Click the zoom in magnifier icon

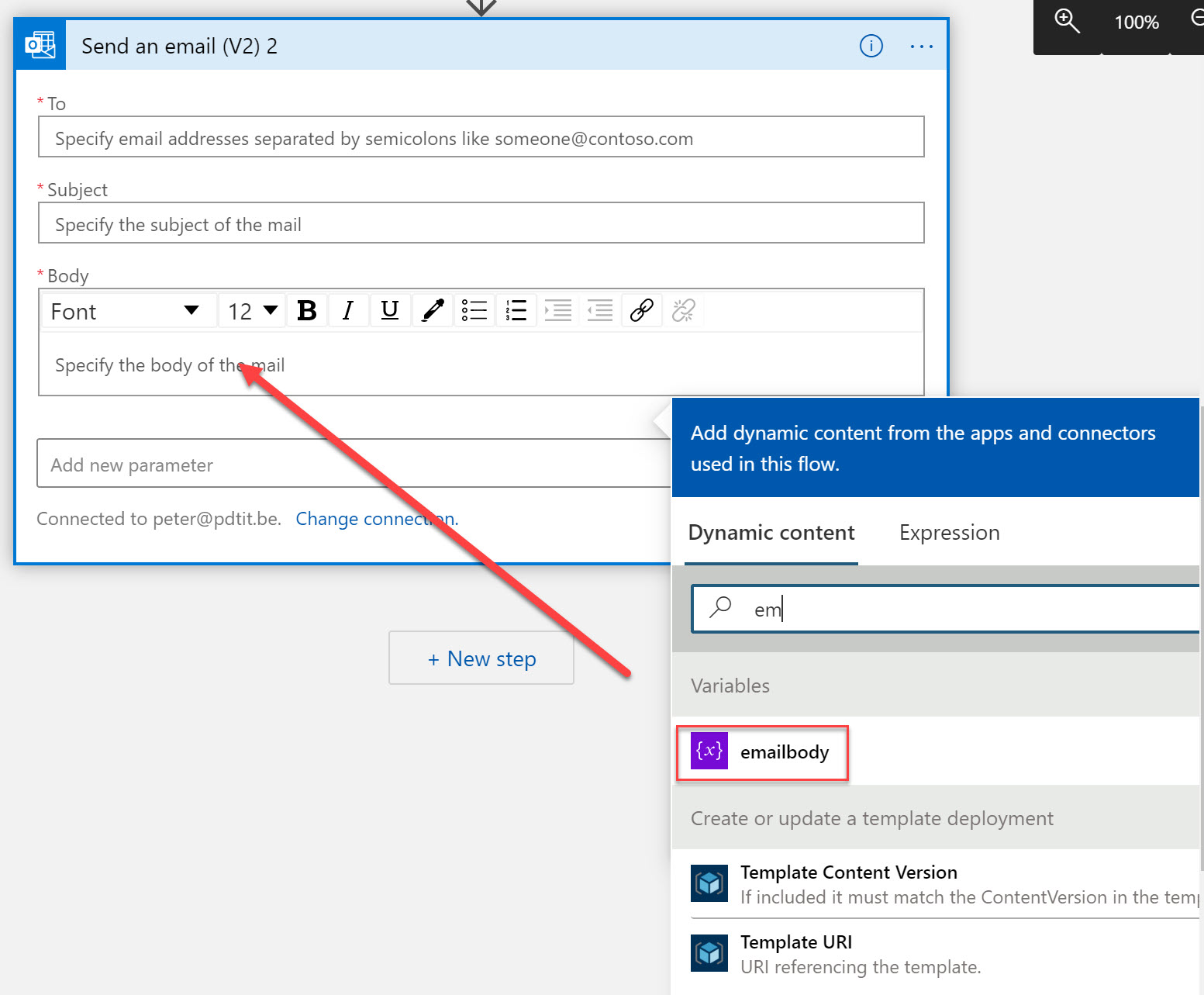pos(1067,22)
